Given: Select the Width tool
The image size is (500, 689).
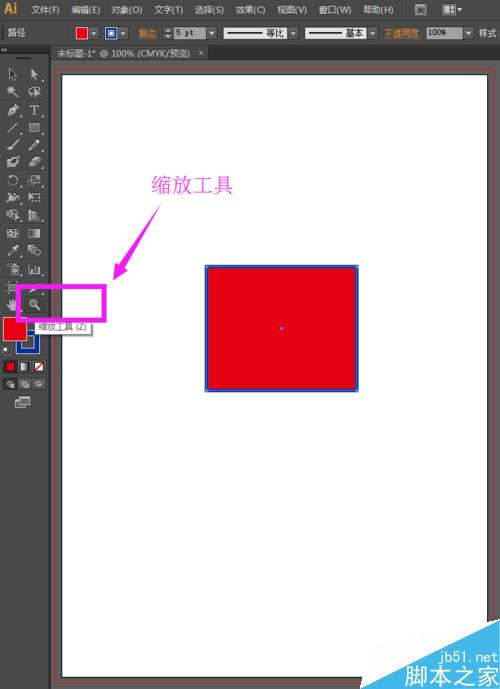Looking at the screenshot, I should [13, 198].
